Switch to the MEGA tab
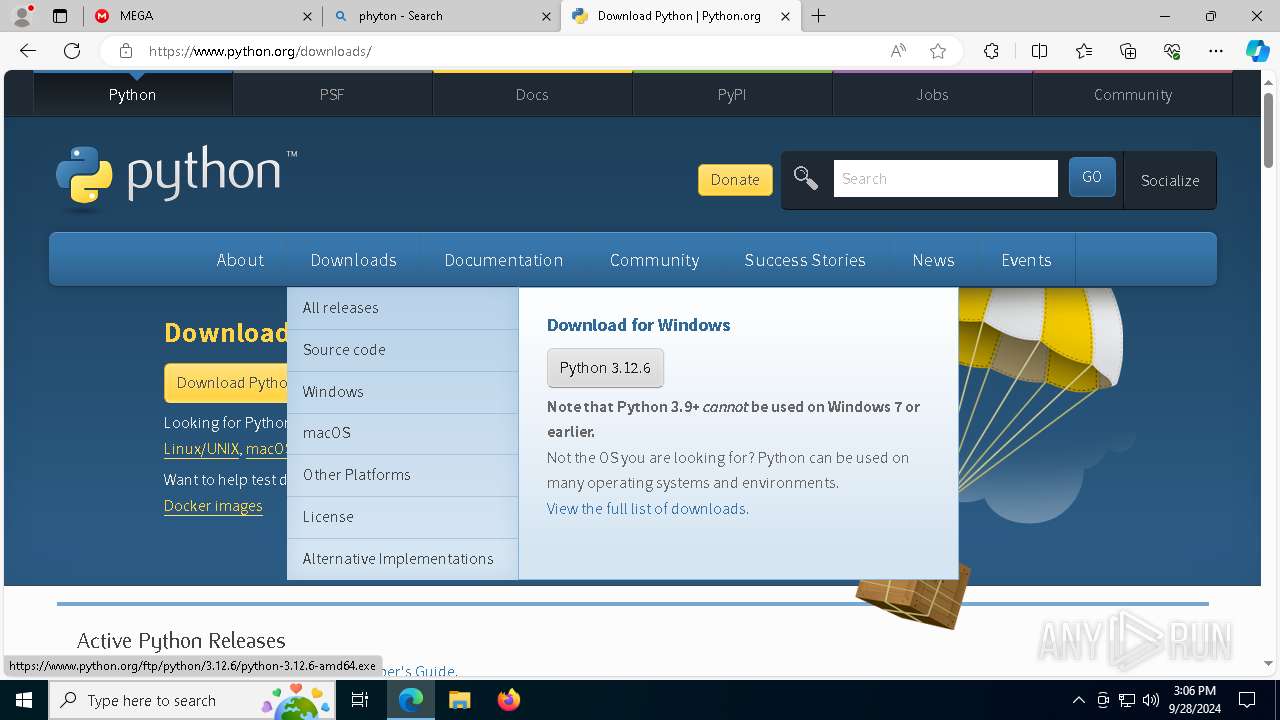The image size is (1280, 720). [203, 16]
